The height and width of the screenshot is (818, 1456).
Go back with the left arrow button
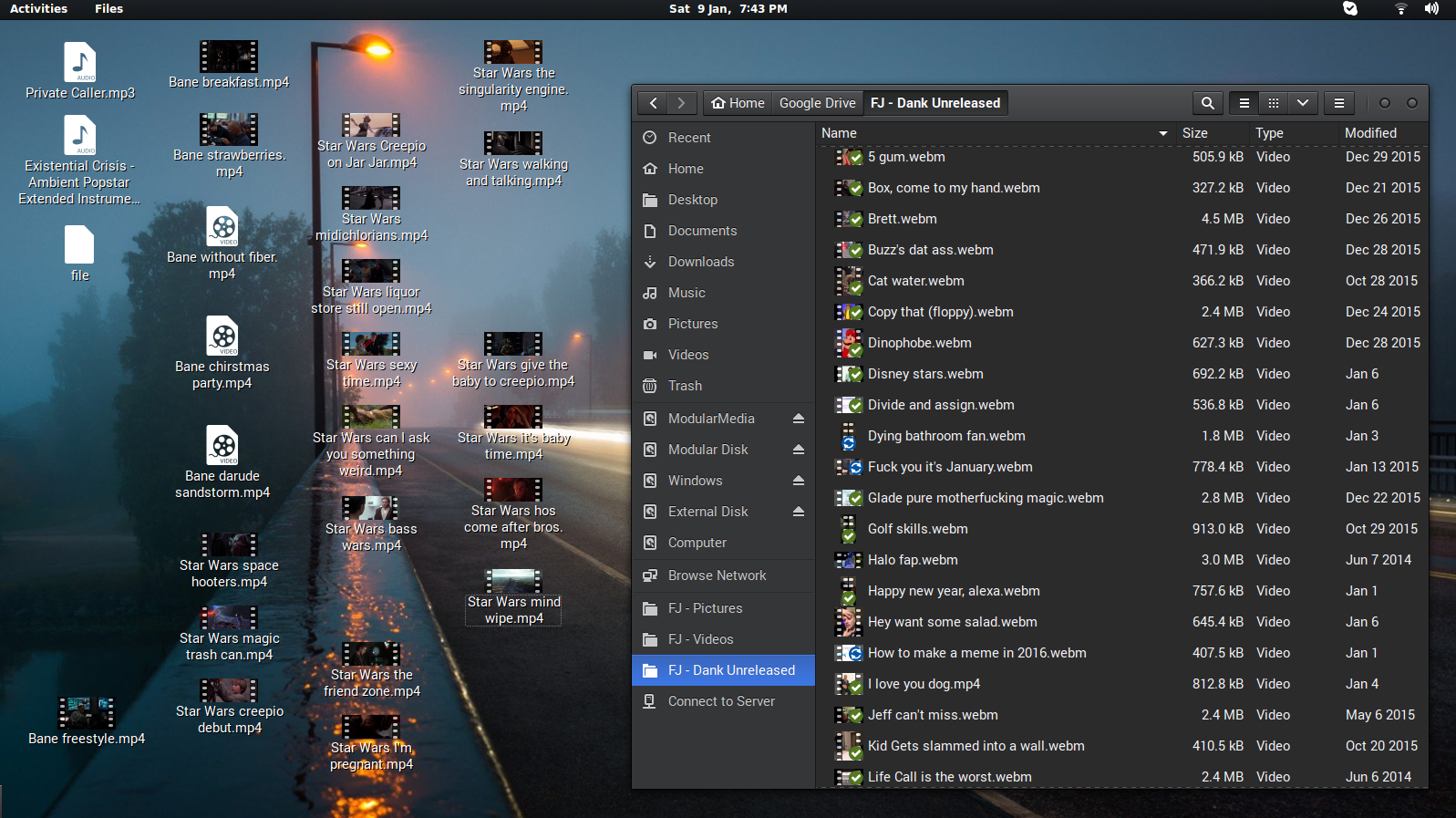click(653, 103)
